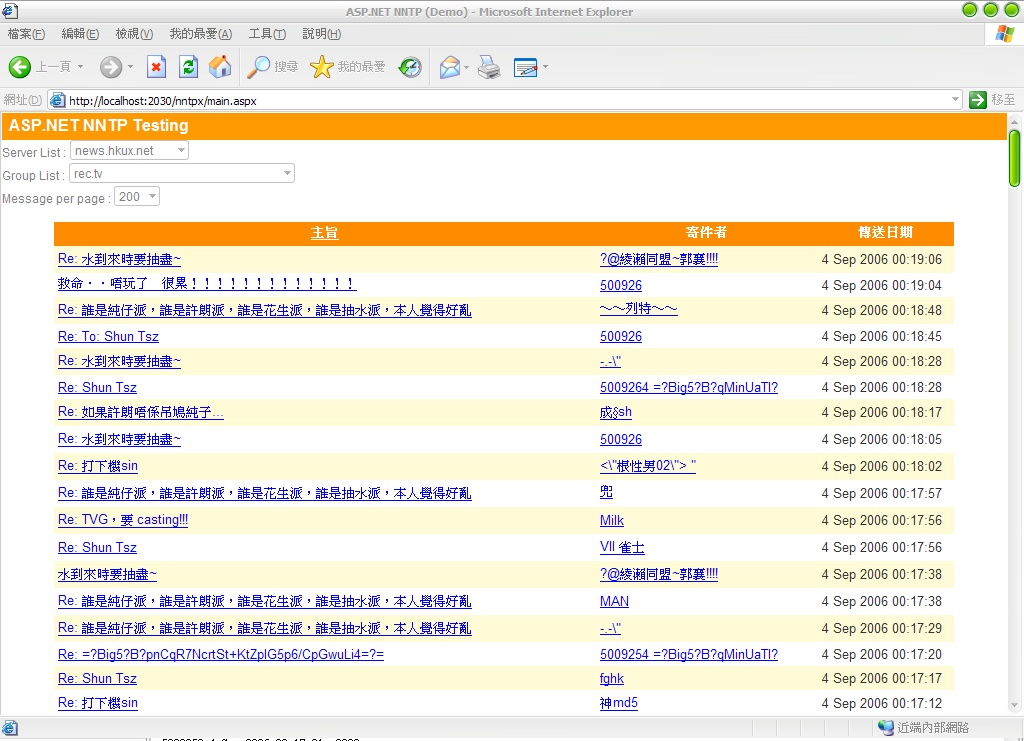Viewport: 1024px width, 741px height.
Task: Open message 'Re: 如果許朗唔係吊鳩純子...'
Action: tap(140, 413)
